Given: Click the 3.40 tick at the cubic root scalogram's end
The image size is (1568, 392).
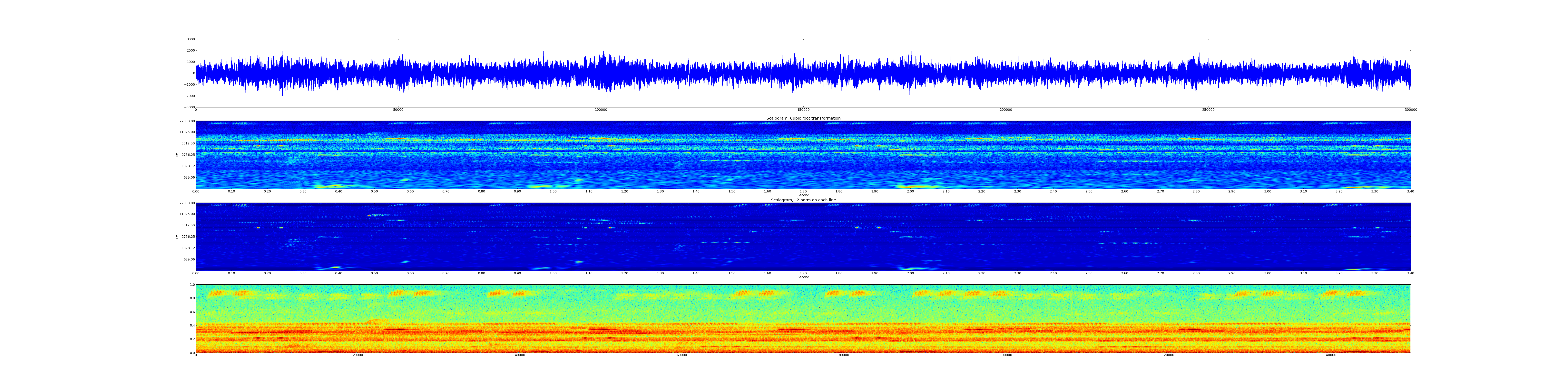Looking at the screenshot, I should (x=1410, y=191).
